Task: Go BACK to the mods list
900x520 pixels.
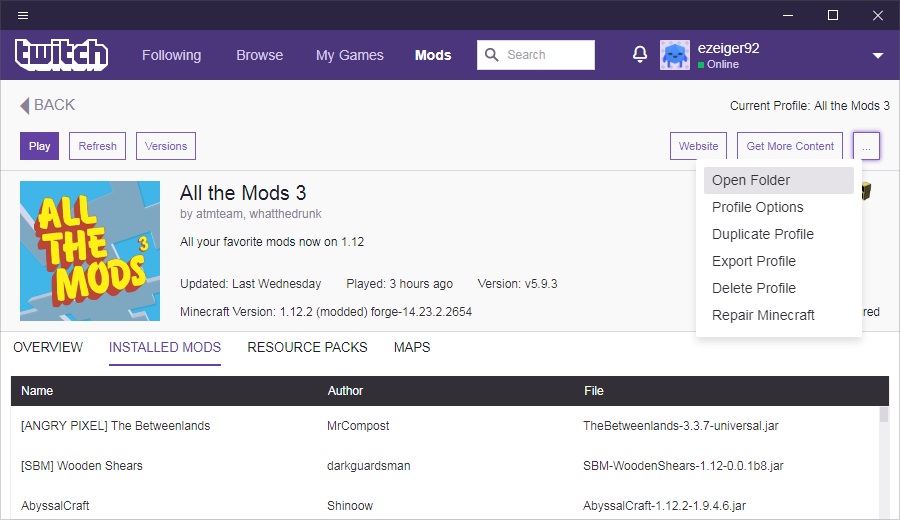Action: 47,105
